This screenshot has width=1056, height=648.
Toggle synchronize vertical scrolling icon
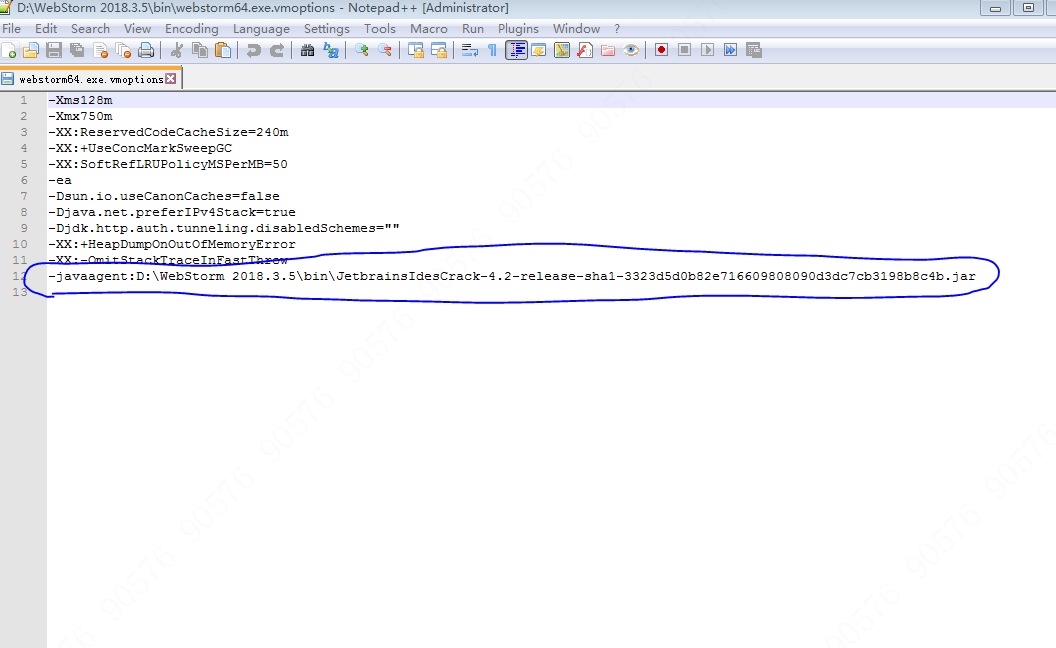[416, 51]
